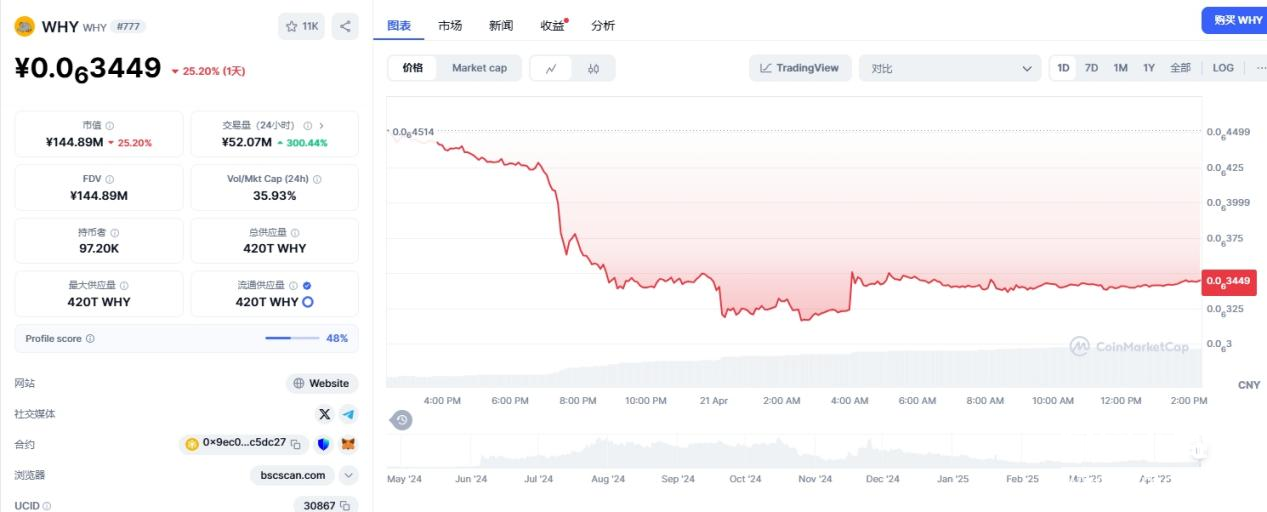Select the 7D time range
1267x512 pixels.
click(x=1092, y=68)
